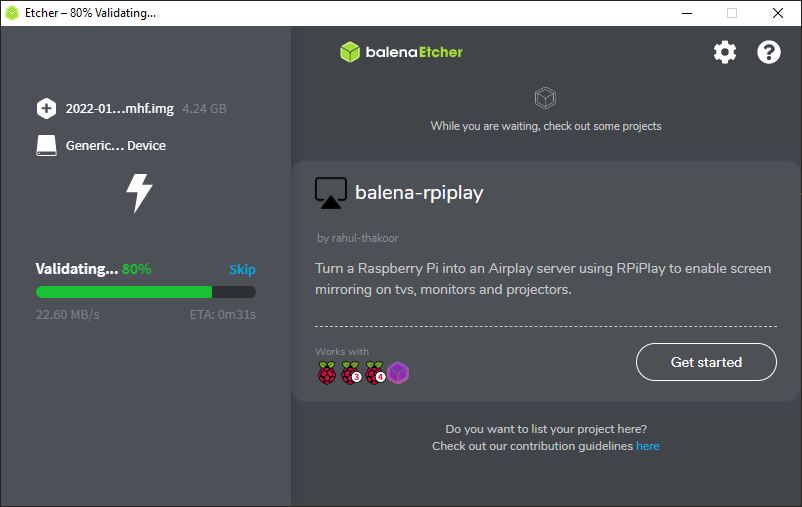
Task: Click the Raspberry Pi 3 icon
Action: [x=351, y=372]
